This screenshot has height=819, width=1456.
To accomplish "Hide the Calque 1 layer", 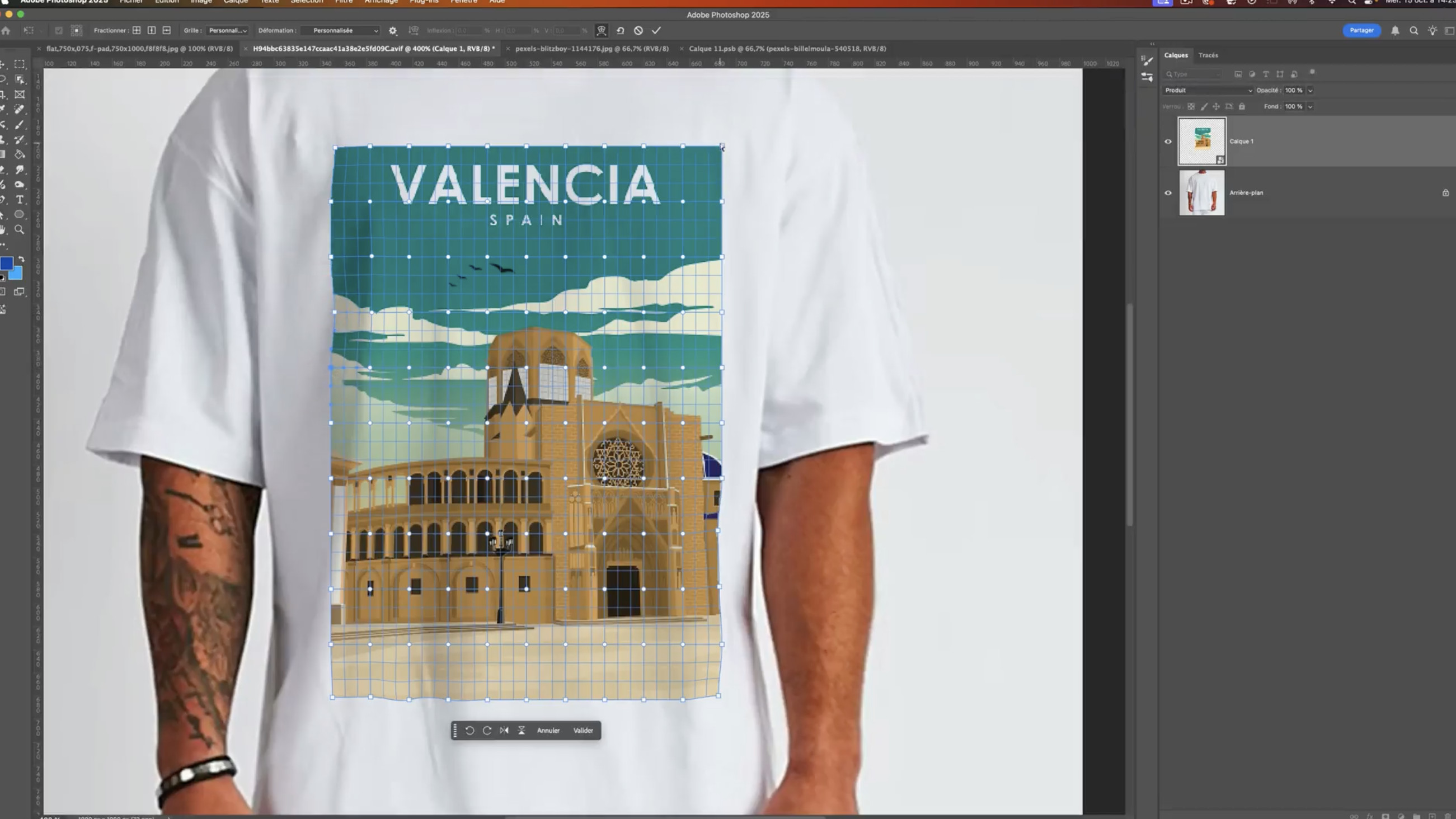I will click(x=1168, y=142).
